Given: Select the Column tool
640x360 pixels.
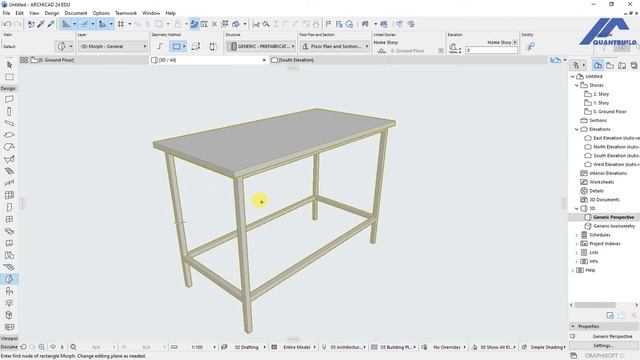Looking at the screenshot, I should click(x=9, y=111).
